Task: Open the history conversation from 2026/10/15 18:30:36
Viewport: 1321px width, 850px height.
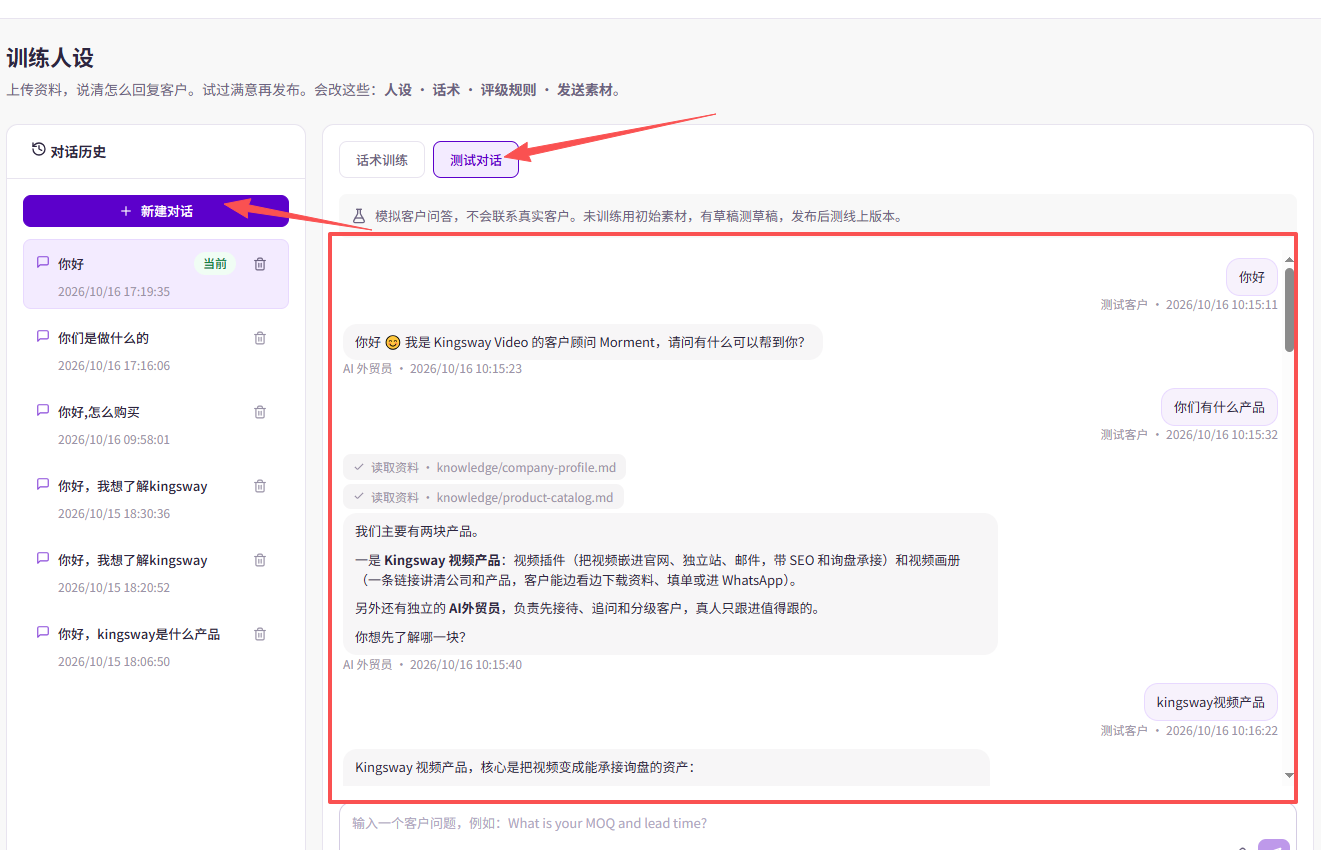Action: pos(156,498)
